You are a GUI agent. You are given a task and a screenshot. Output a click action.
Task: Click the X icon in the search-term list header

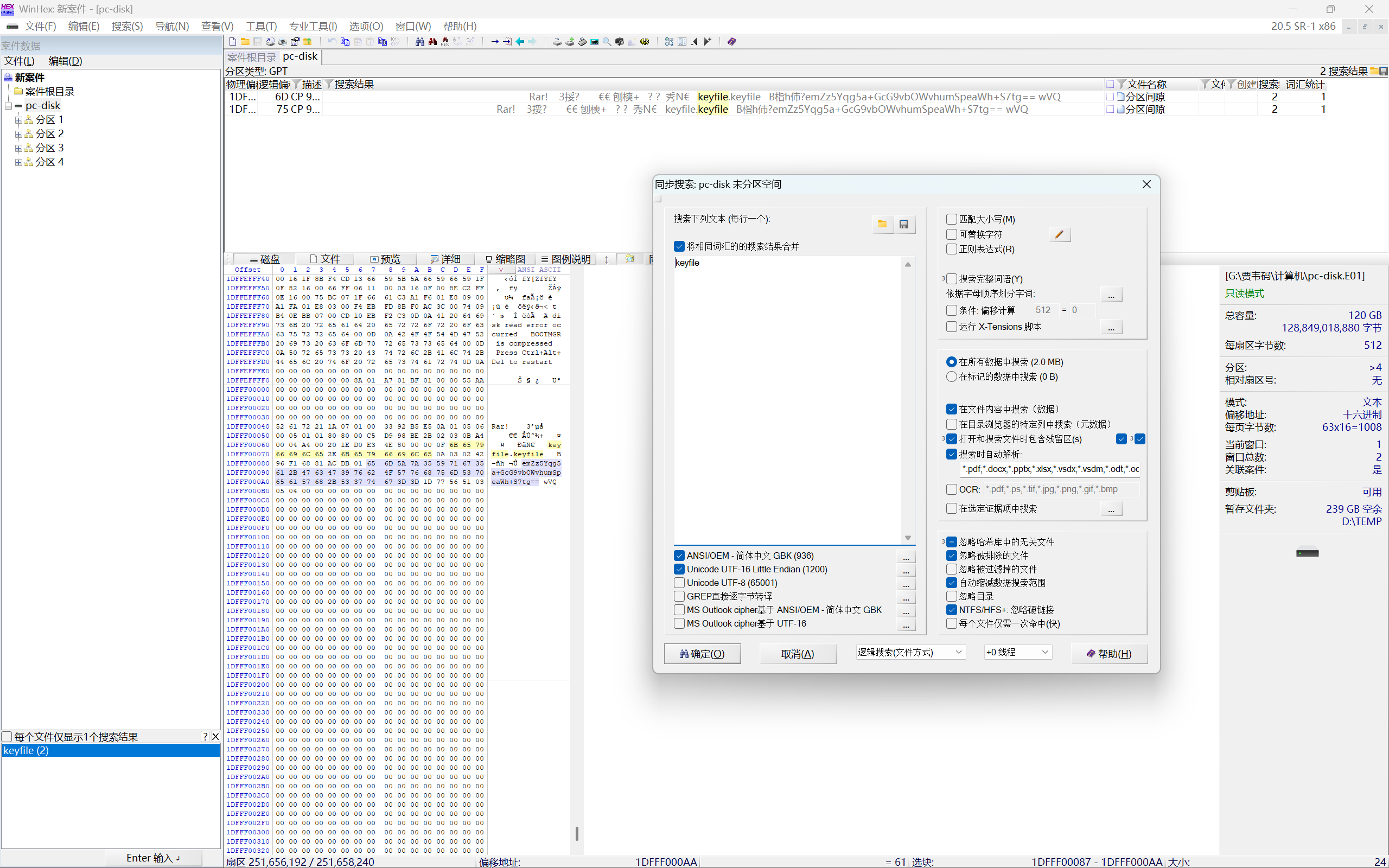tap(215, 737)
